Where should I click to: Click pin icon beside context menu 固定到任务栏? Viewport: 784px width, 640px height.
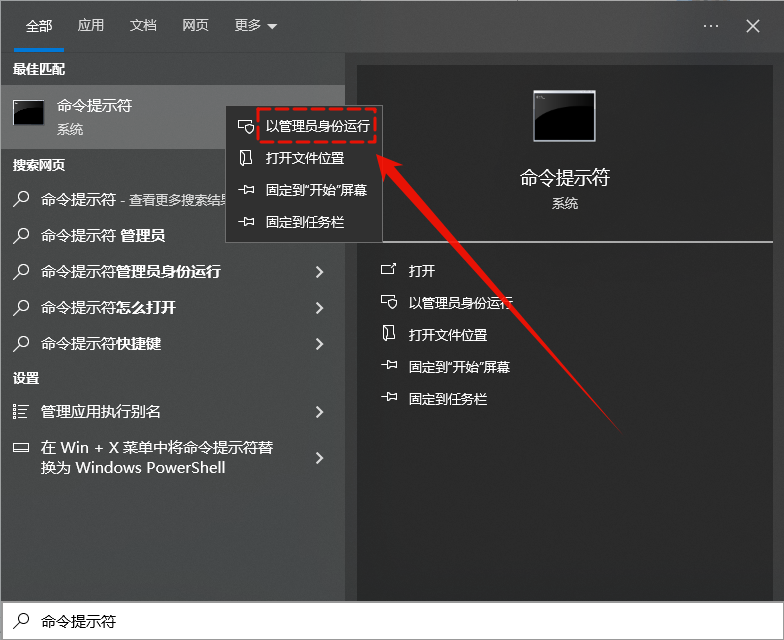(246, 222)
